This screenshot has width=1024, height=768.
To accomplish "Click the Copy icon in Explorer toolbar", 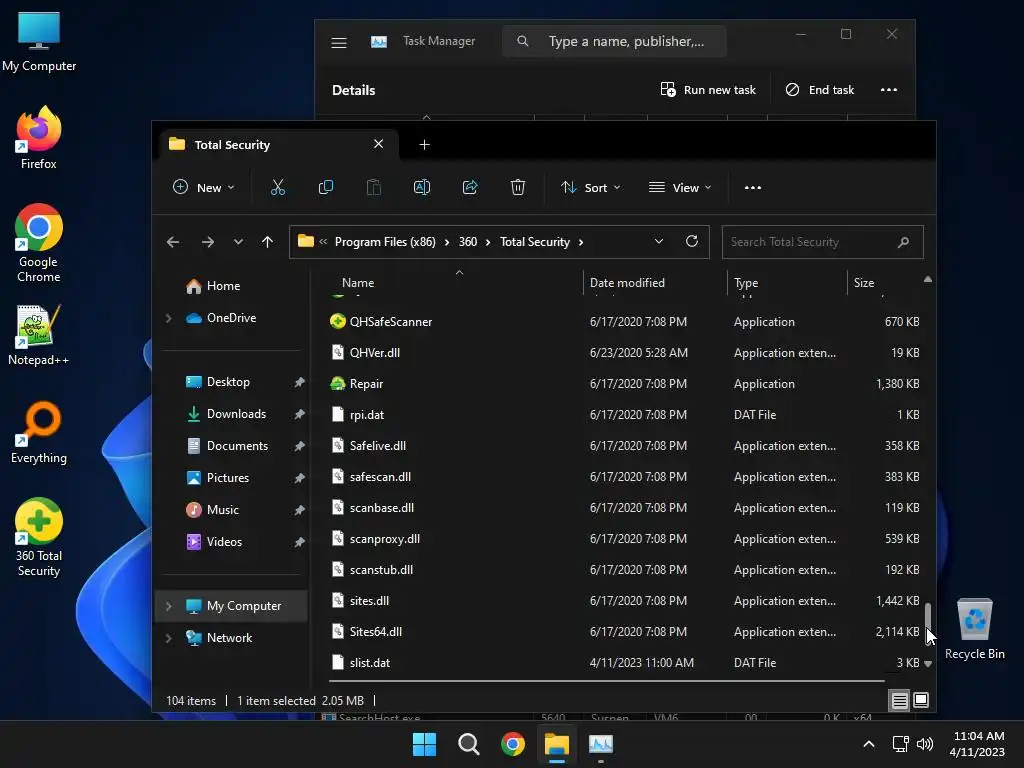I will [326, 187].
